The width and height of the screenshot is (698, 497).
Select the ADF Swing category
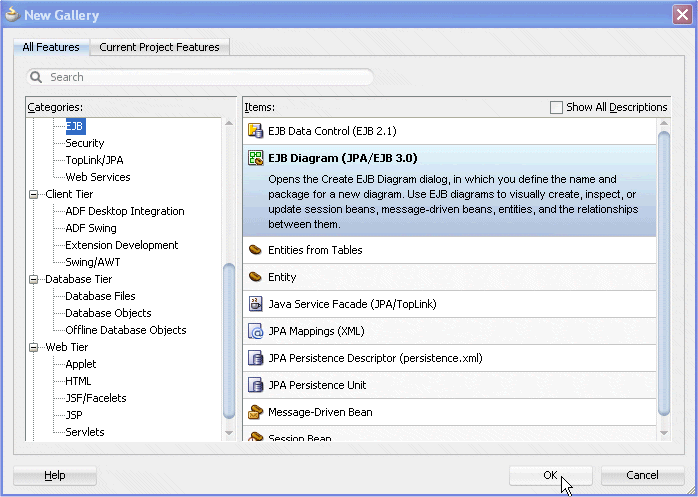(91, 228)
